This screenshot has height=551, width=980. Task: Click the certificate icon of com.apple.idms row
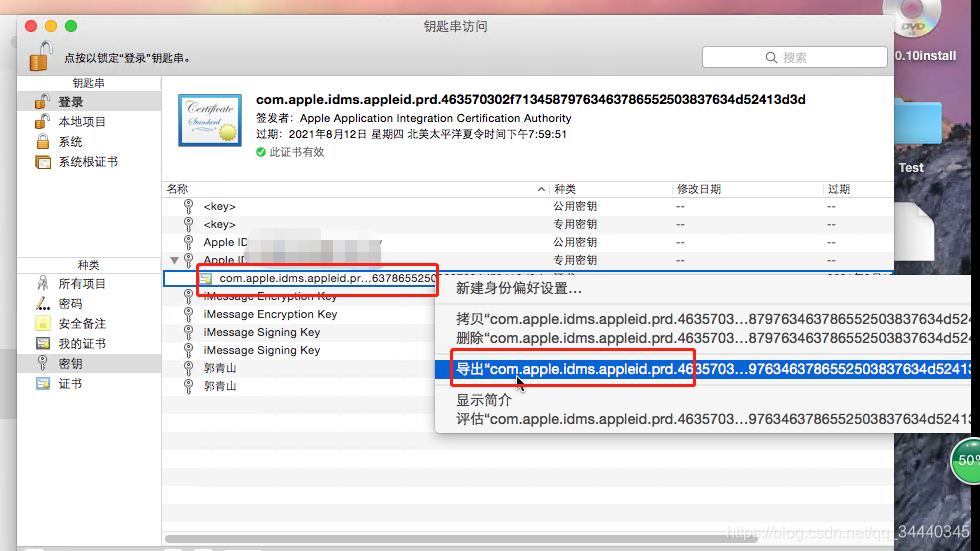point(206,279)
